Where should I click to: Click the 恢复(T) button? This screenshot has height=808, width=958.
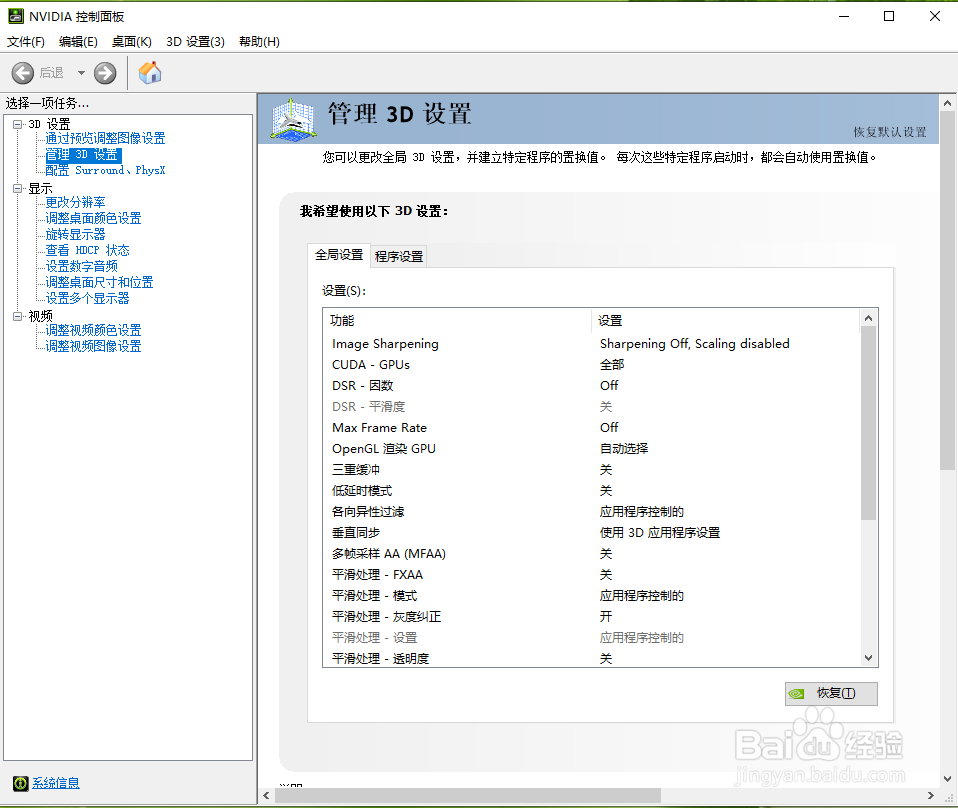(x=831, y=694)
